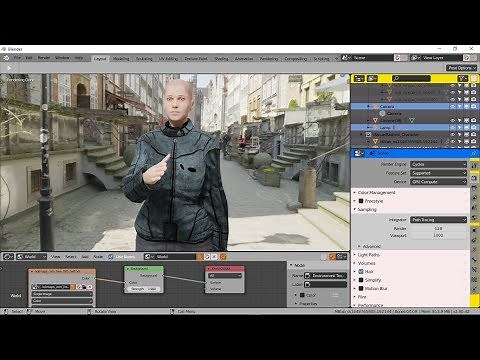This screenshot has height=360, width=480.
Task: Expand the Color Management panel
Action: [x=376, y=193]
